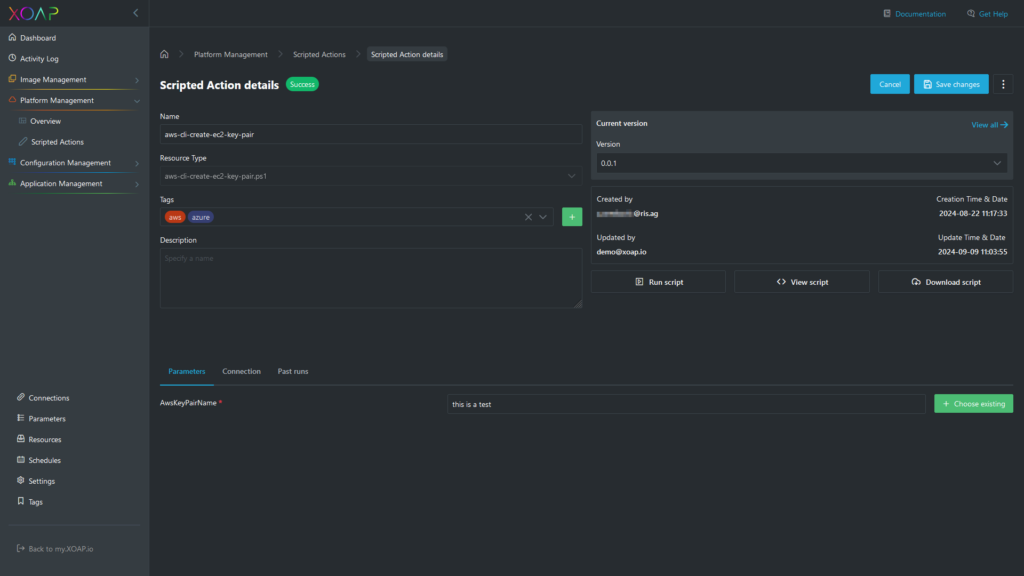The height and width of the screenshot is (576, 1024).
Task: Click the aws tag chip
Action: pyautogui.click(x=175, y=217)
